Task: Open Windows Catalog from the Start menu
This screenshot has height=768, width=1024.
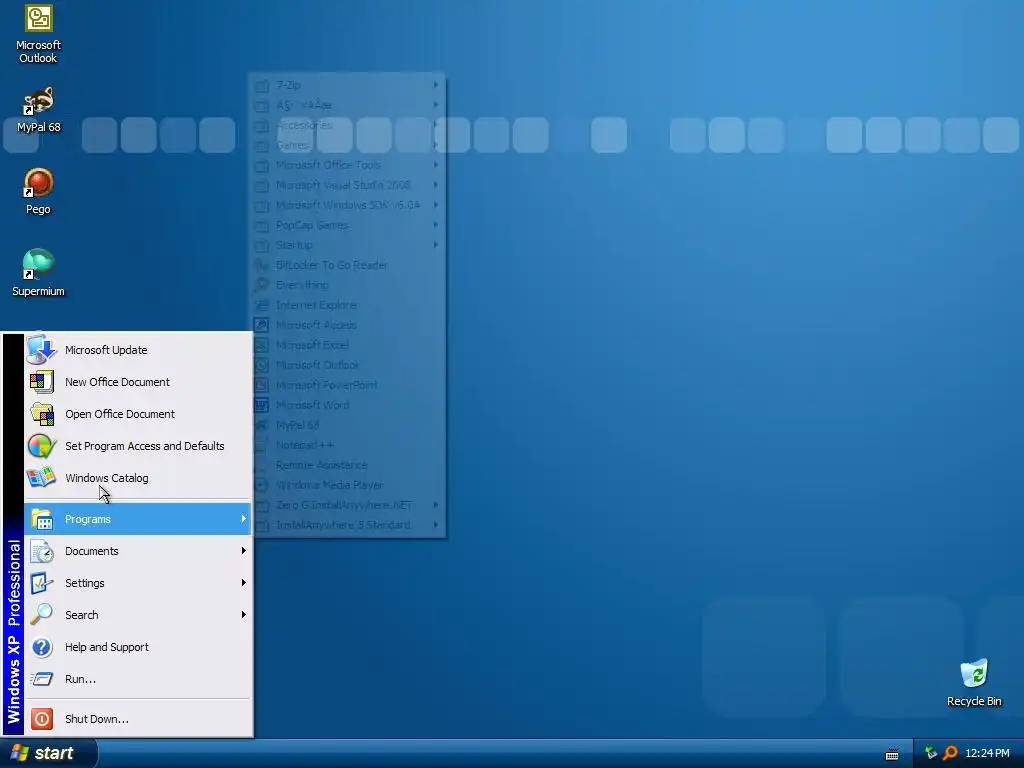Action: click(x=138, y=478)
